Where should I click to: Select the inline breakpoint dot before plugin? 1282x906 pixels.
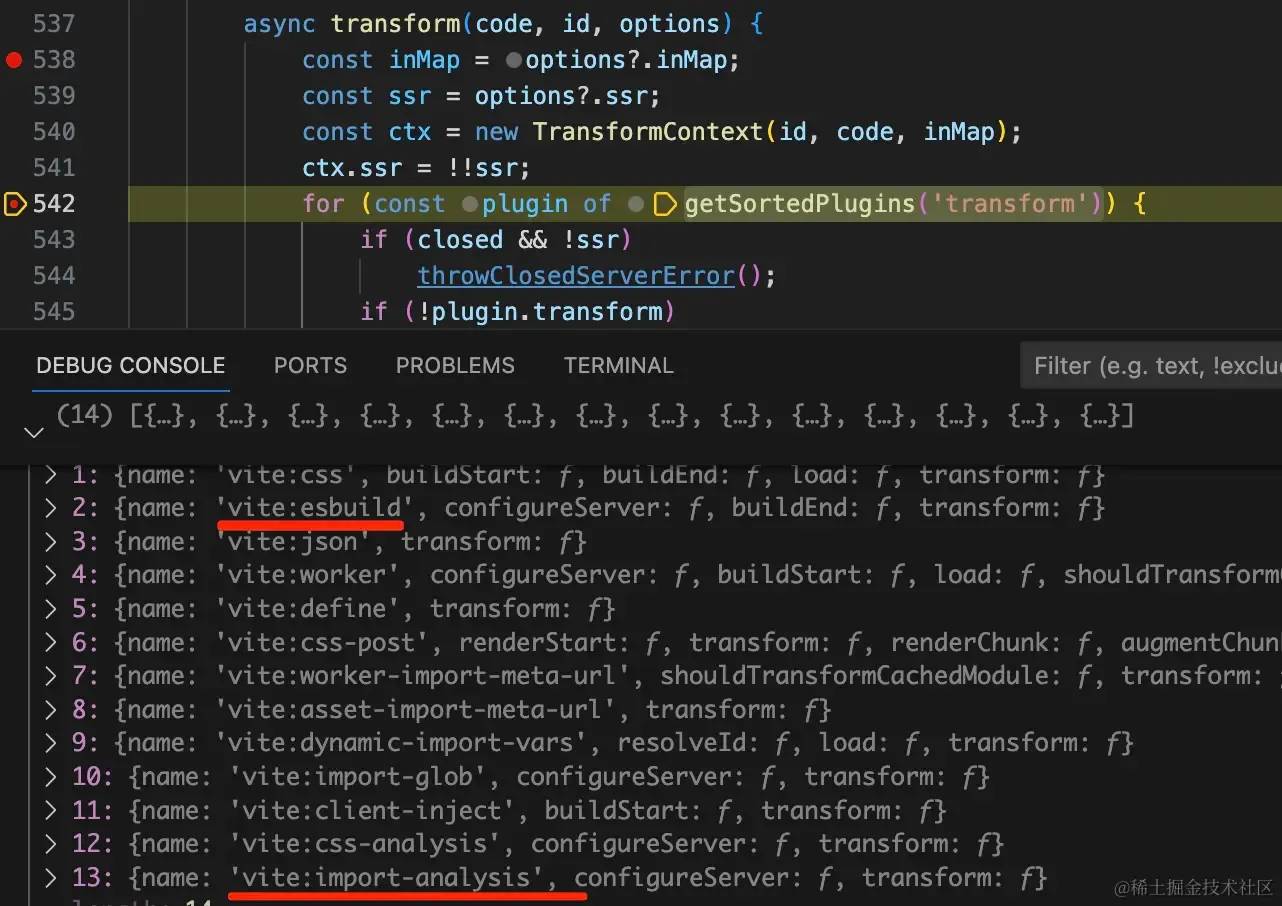point(470,204)
